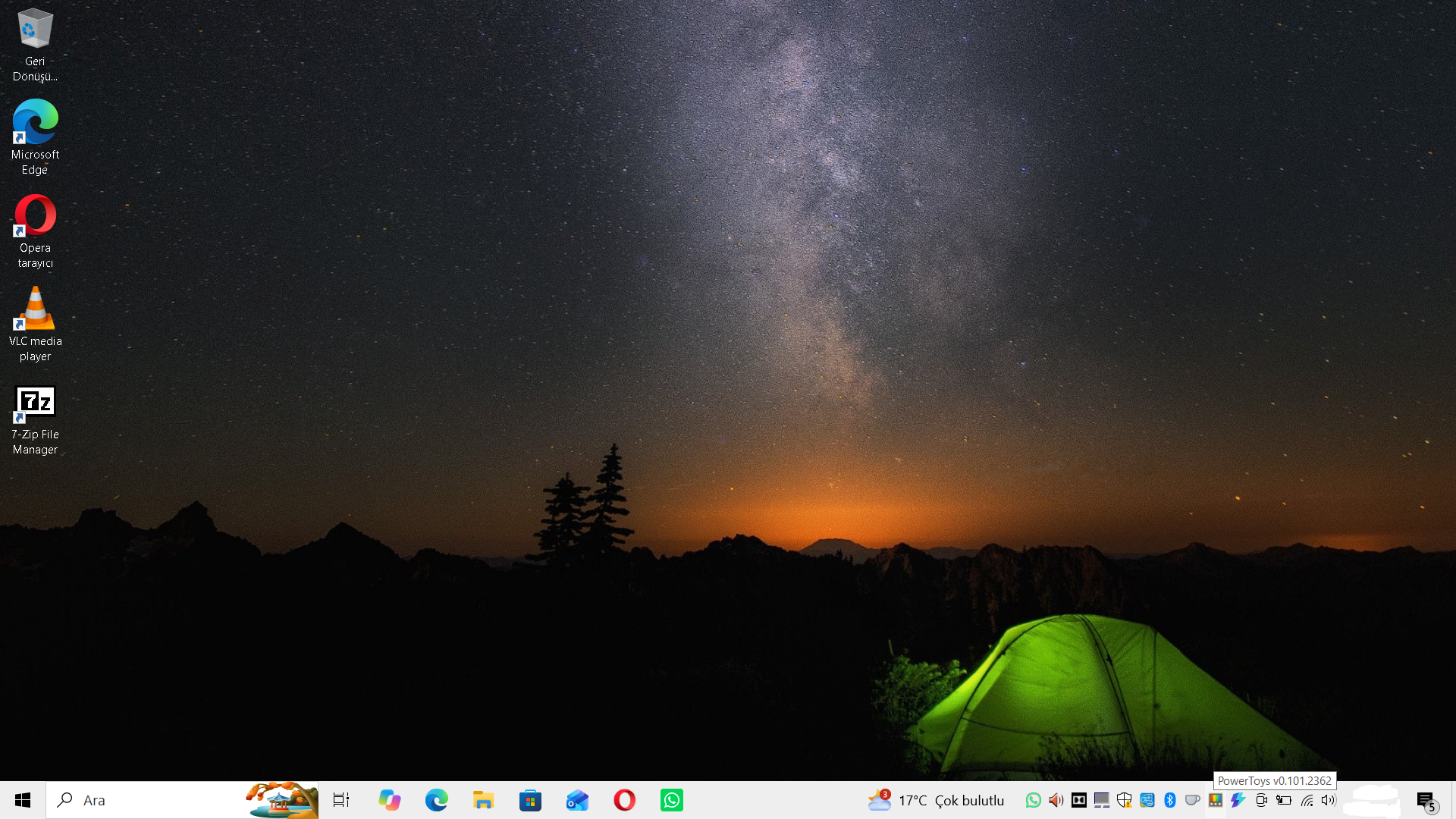Select the VLC media player desktop shortcut
Image resolution: width=1456 pixels, height=819 pixels.
pos(35,325)
